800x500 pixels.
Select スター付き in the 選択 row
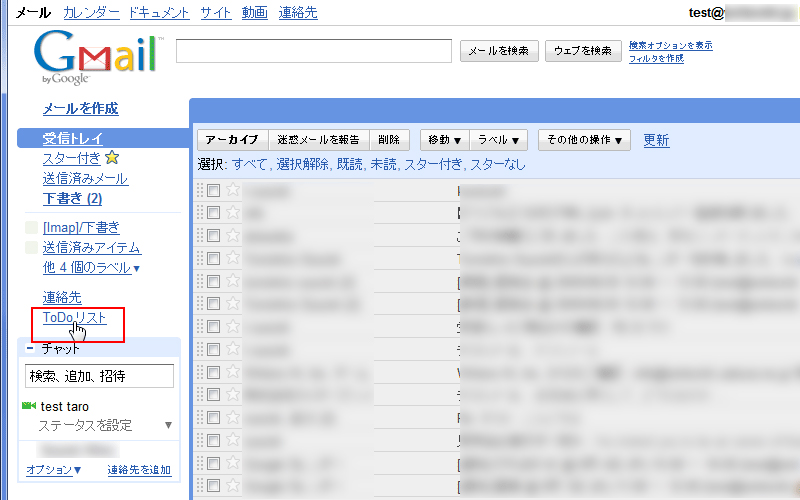(433, 164)
